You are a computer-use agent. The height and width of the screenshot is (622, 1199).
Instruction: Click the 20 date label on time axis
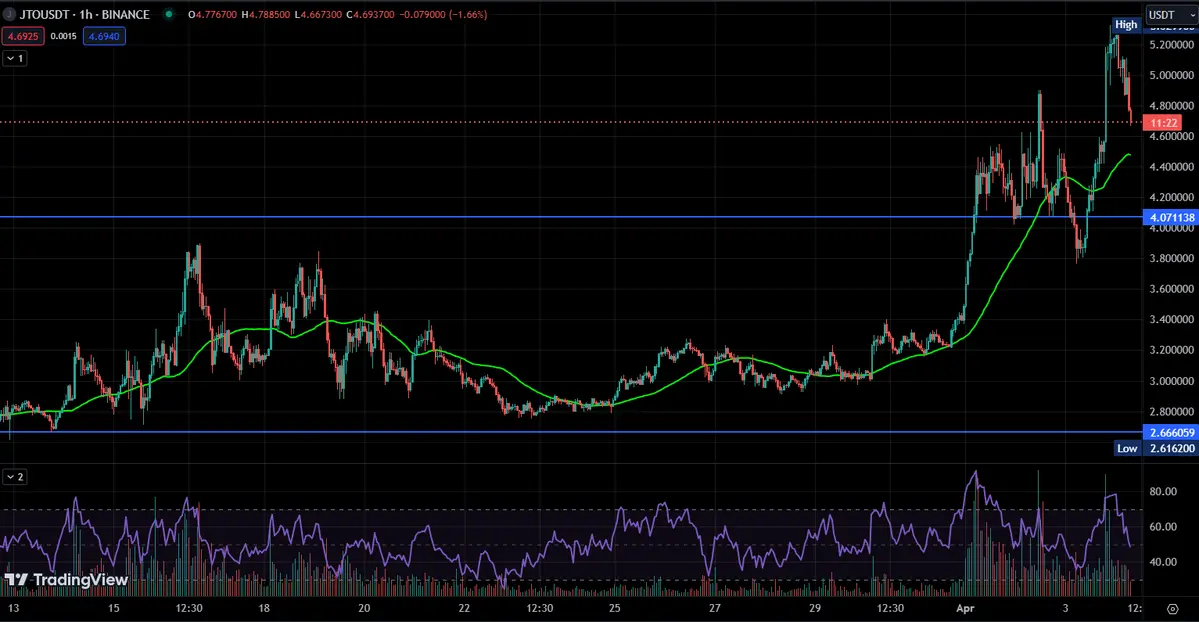point(364,608)
